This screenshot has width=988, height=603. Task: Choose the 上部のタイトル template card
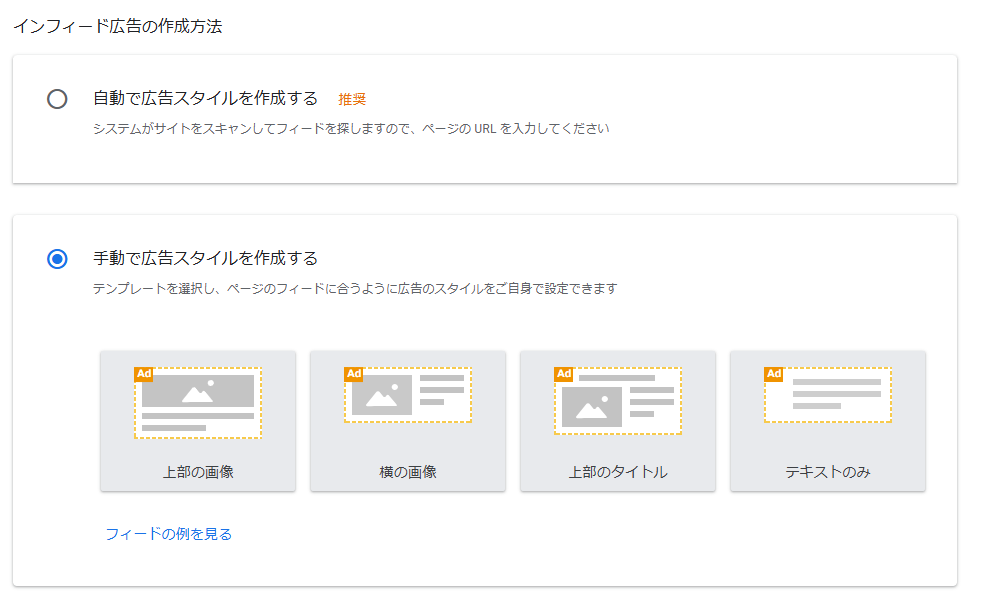pos(618,421)
